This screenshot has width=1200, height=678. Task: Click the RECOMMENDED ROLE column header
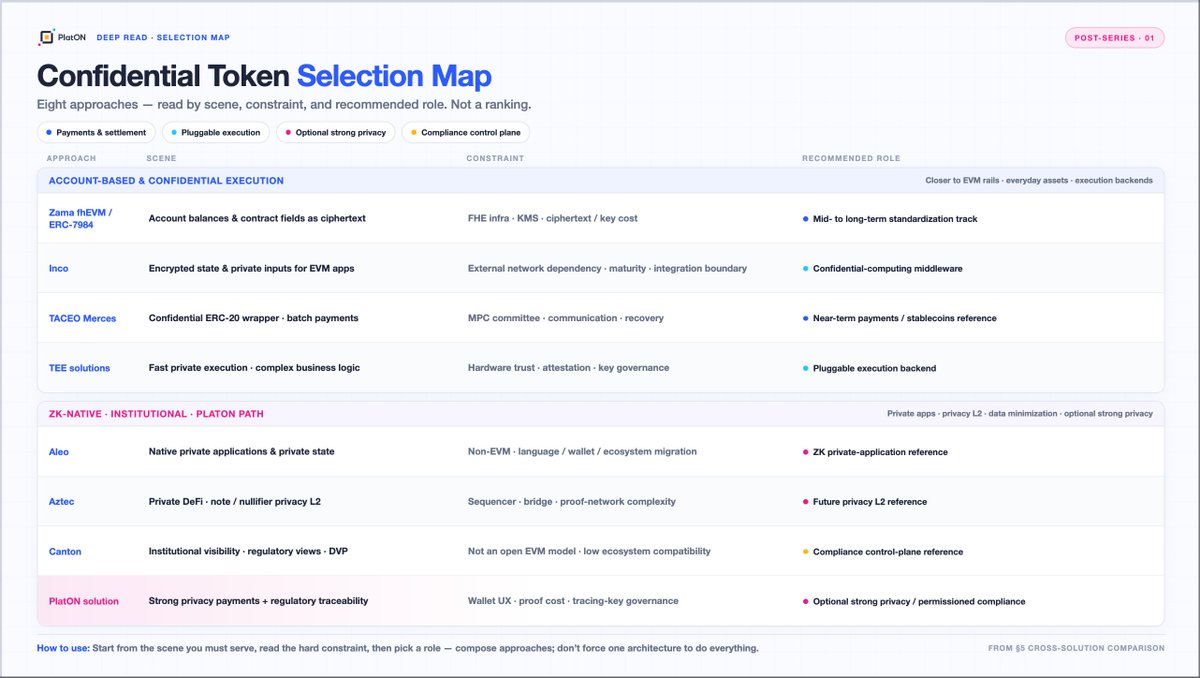(851, 158)
